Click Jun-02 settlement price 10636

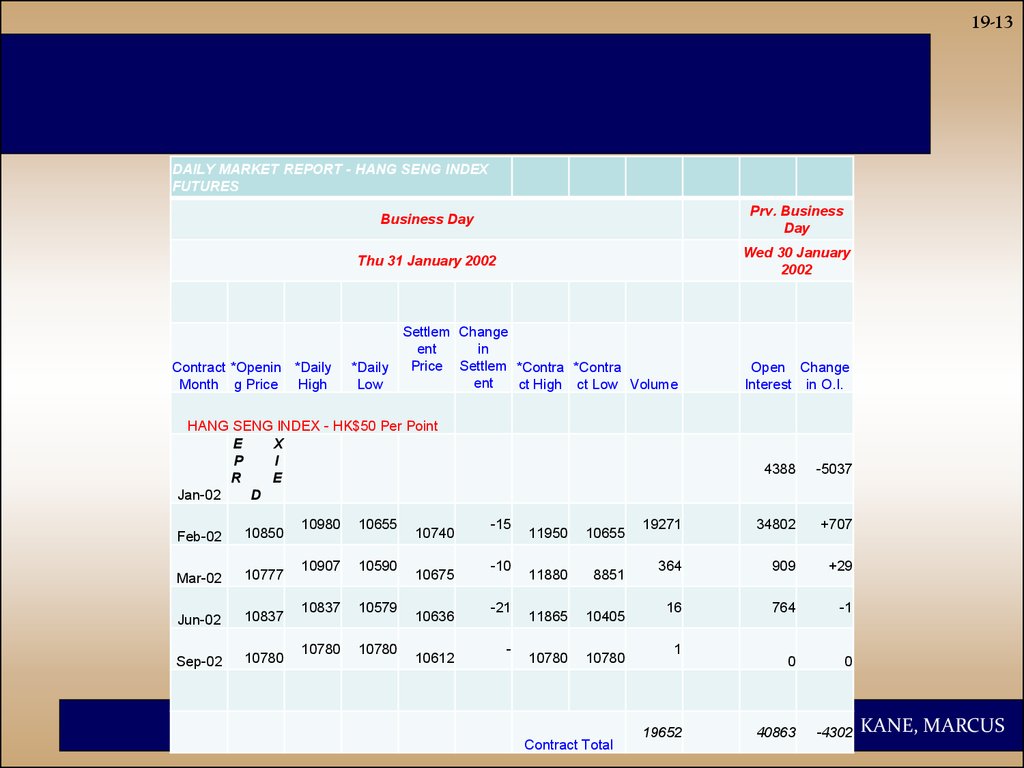435,616
